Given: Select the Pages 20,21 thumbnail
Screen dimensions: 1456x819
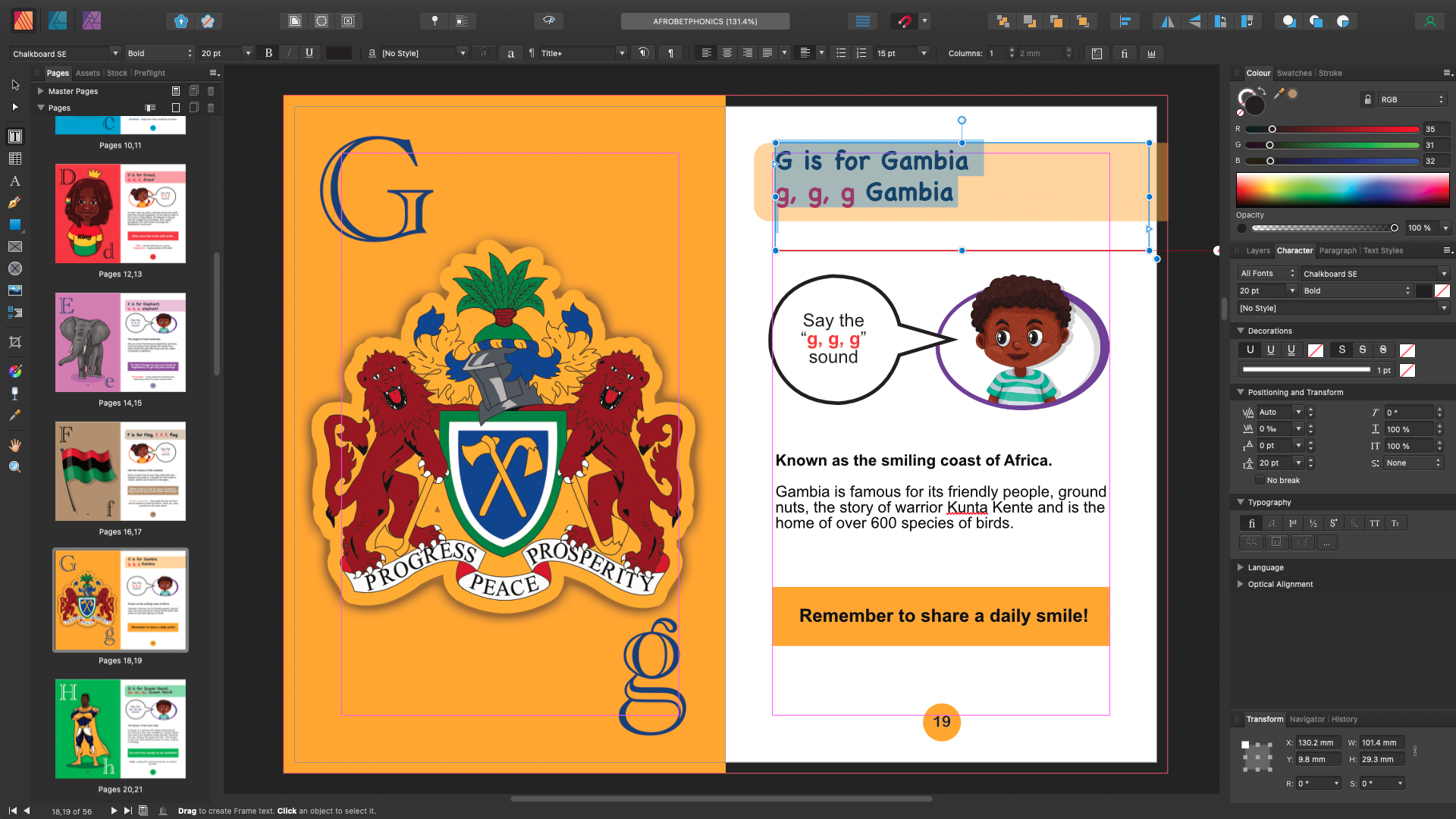Looking at the screenshot, I should pyautogui.click(x=121, y=729).
